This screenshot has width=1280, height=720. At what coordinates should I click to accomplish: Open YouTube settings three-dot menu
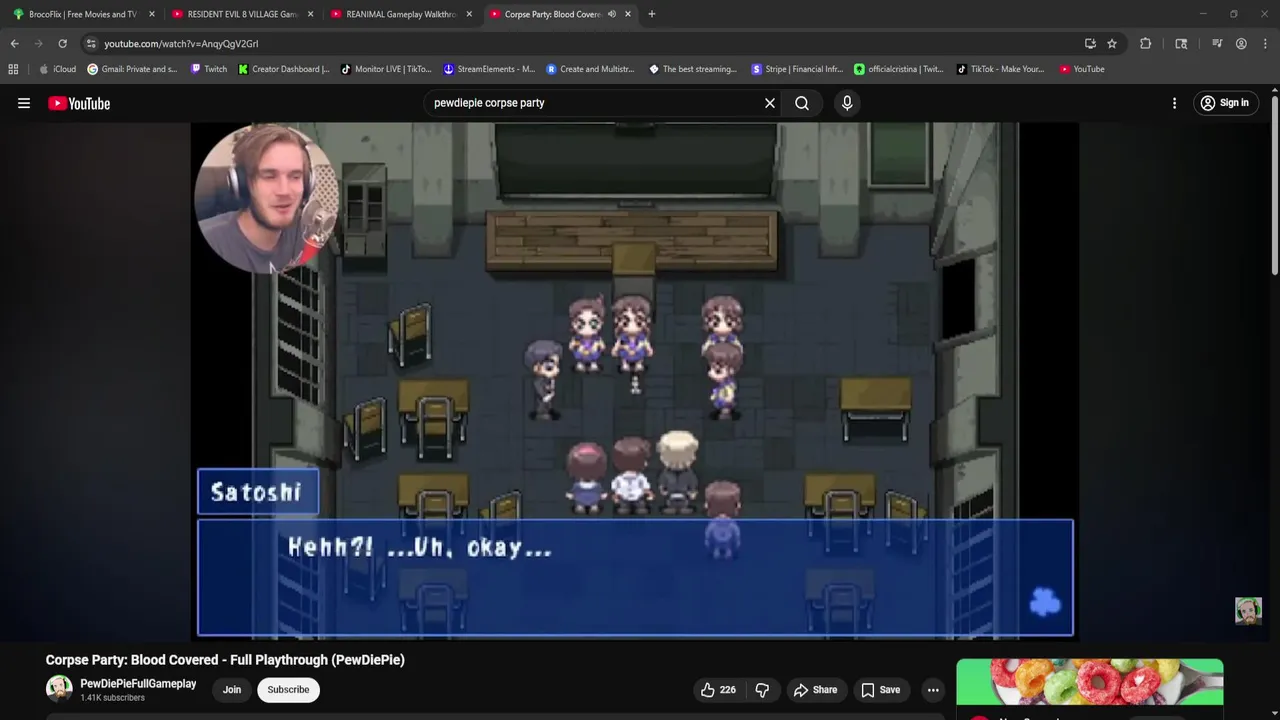click(x=1174, y=103)
